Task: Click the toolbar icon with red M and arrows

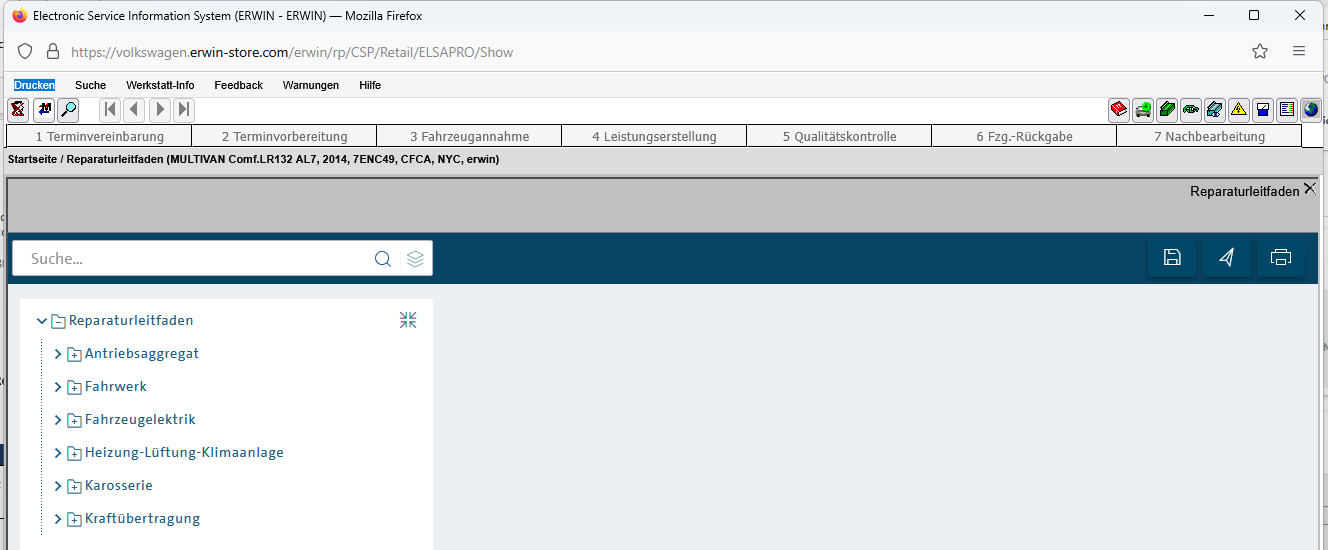Action: click(x=43, y=110)
